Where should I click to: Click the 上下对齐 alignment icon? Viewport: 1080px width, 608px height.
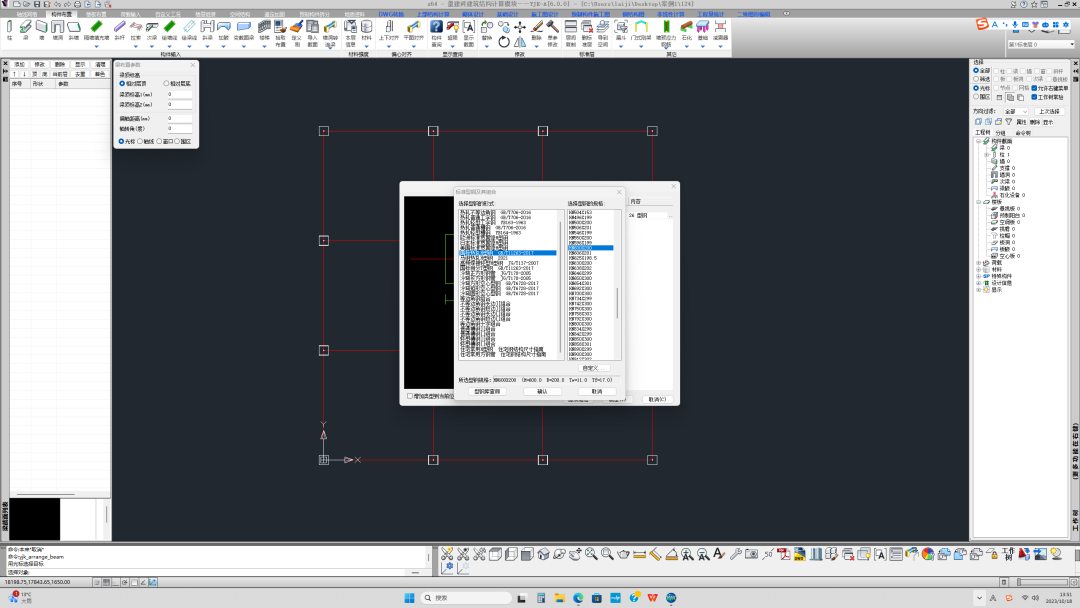(x=388, y=26)
